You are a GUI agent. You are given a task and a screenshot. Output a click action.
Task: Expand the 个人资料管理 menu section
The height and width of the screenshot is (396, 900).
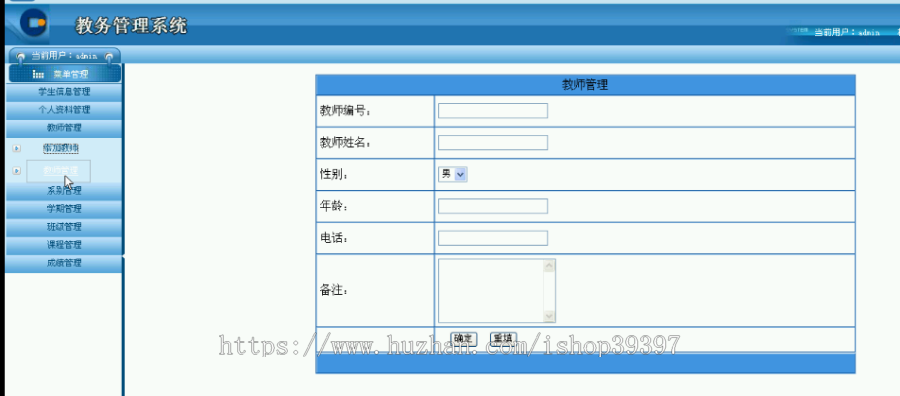click(64, 110)
